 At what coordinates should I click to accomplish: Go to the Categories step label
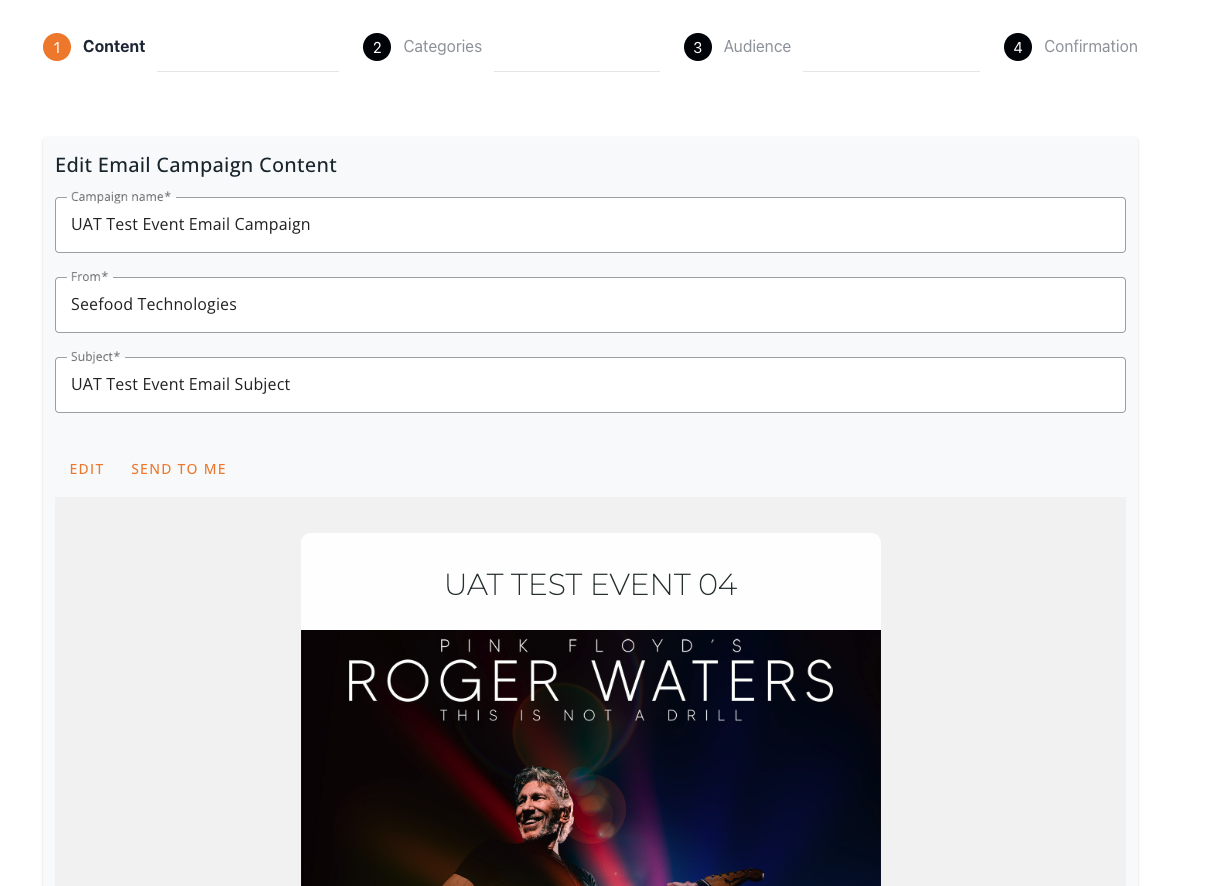(x=443, y=47)
